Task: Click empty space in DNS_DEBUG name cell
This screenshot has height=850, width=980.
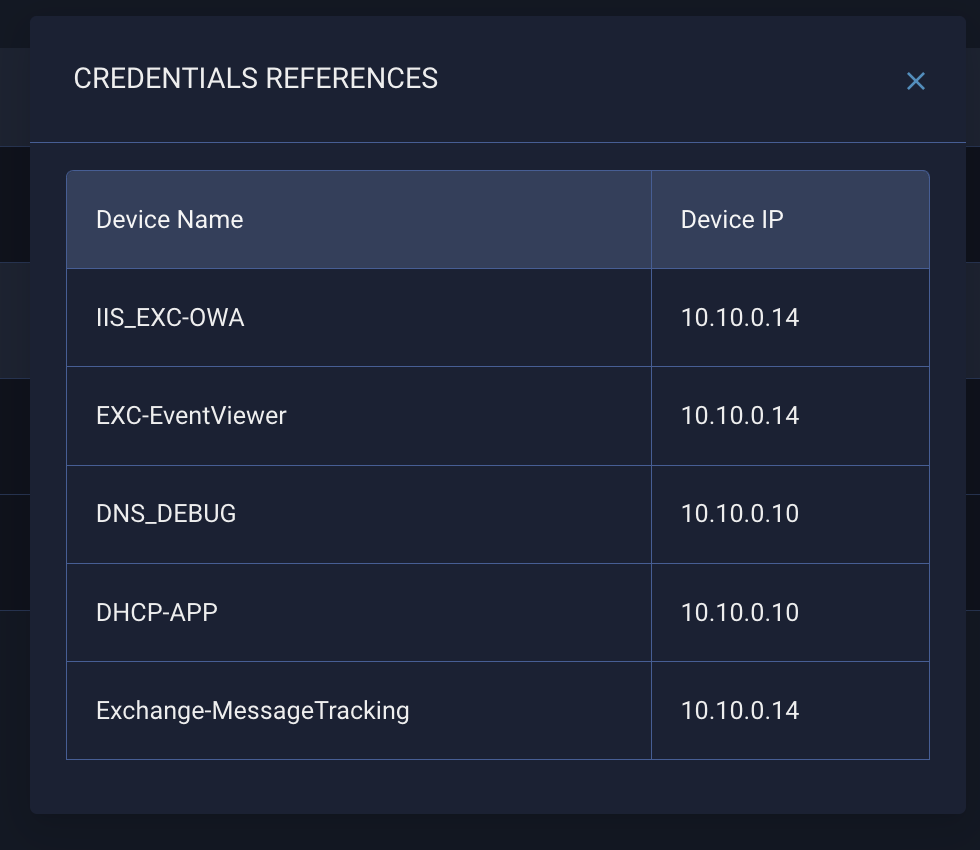Action: [444, 514]
